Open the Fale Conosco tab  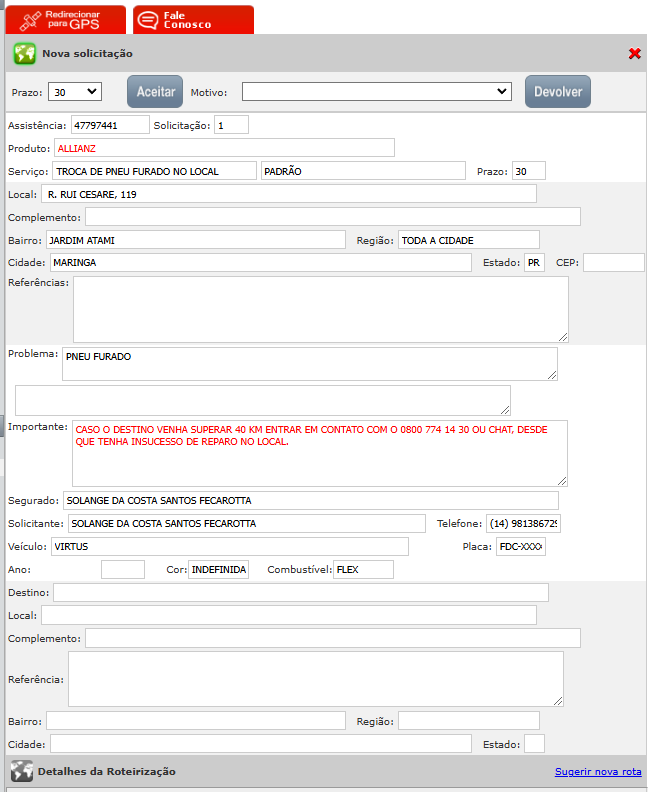click(x=192, y=20)
